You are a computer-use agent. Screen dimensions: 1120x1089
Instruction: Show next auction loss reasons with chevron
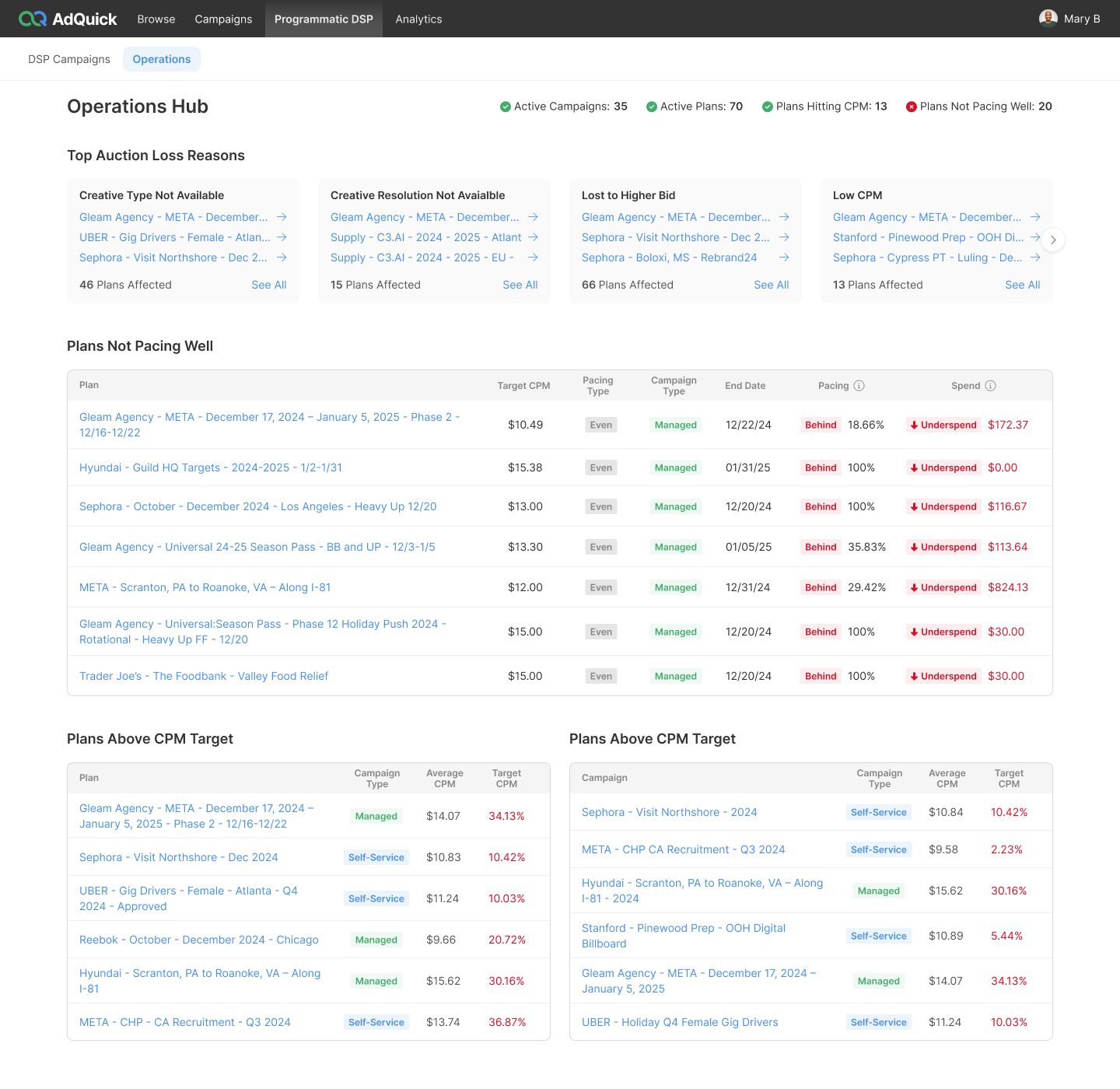coord(1053,240)
